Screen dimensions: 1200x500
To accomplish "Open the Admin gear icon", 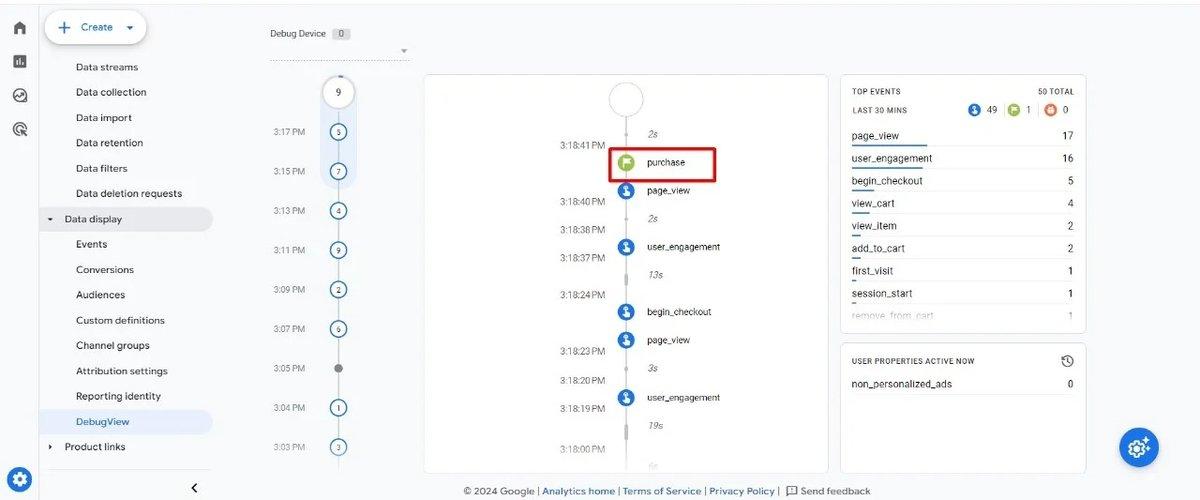I will click(x=20, y=478).
